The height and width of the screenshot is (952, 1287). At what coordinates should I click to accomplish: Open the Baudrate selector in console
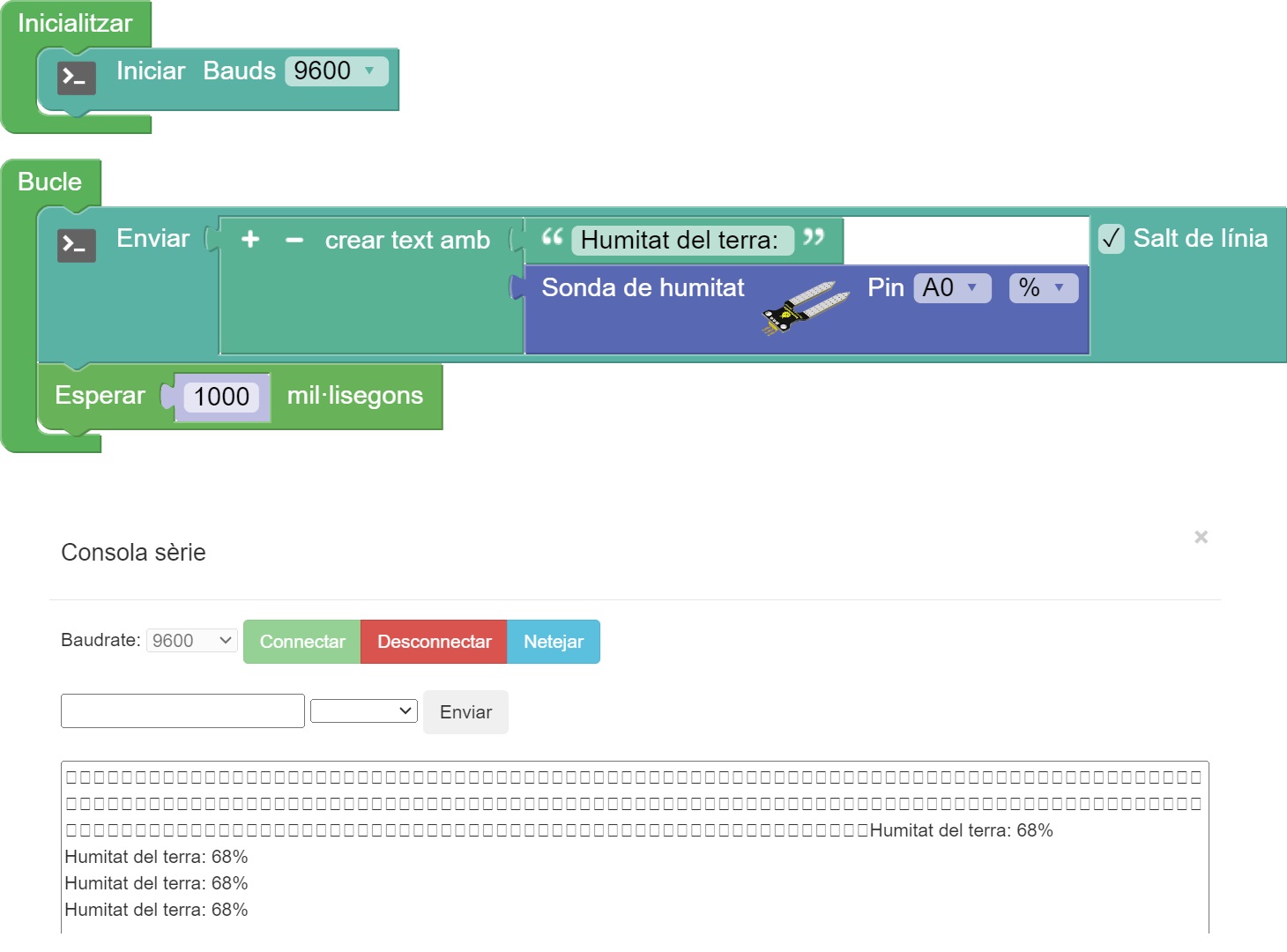click(x=191, y=641)
